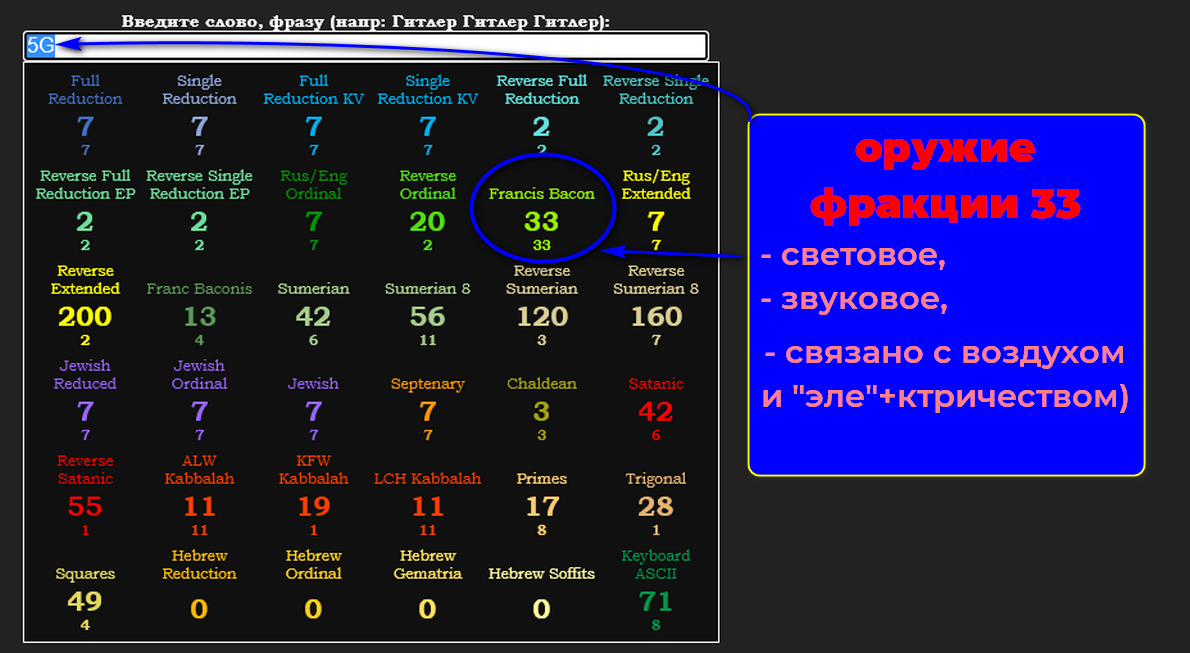Click the value 19 under KFW Kabbalah

click(313, 506)
